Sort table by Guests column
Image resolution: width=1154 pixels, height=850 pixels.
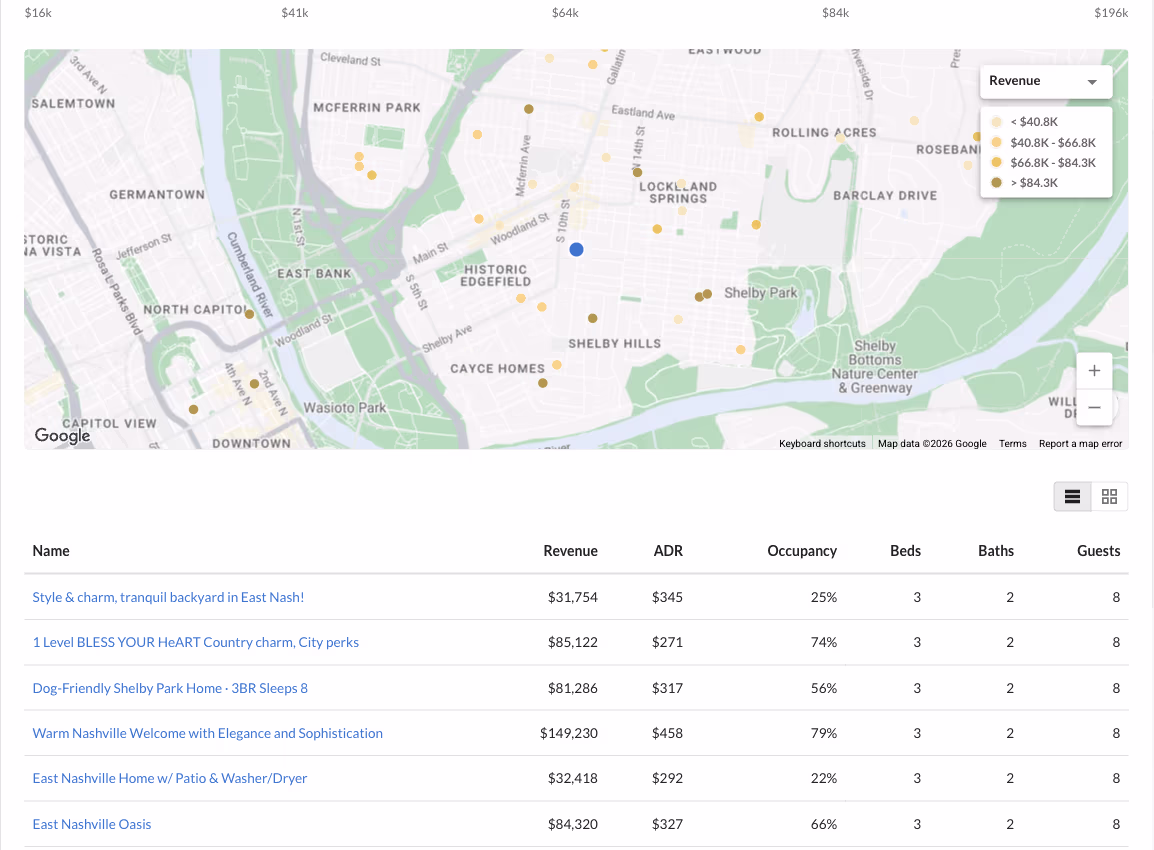coord(1098,550)
